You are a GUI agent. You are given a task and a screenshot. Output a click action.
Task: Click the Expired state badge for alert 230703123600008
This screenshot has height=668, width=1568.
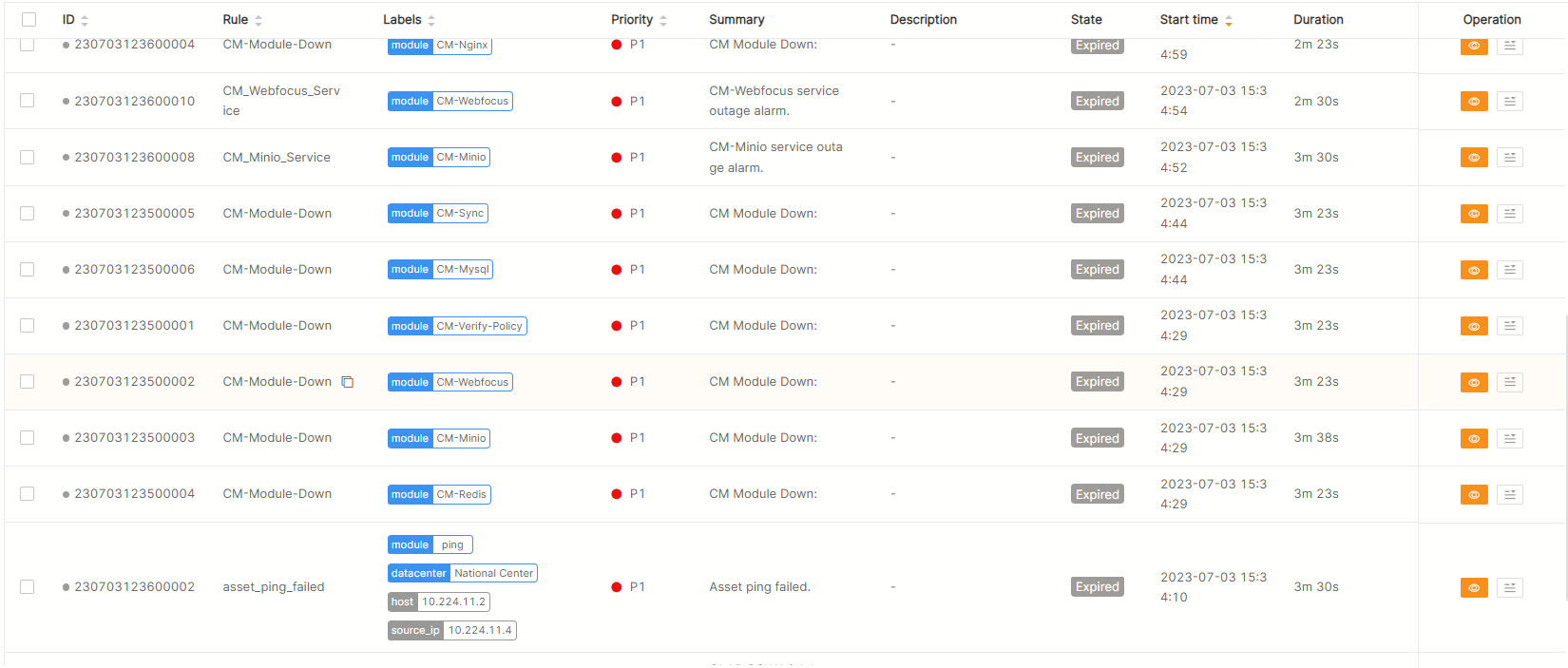pyautogui.click(x=1097, y=158)
